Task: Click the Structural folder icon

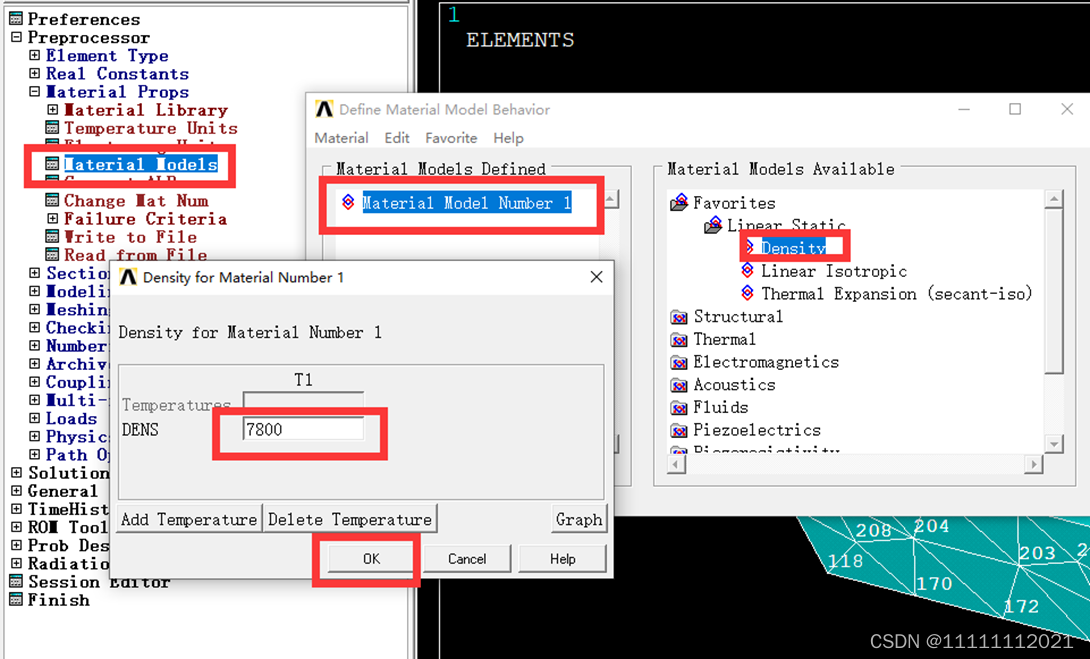Action: tap(678, 317)
